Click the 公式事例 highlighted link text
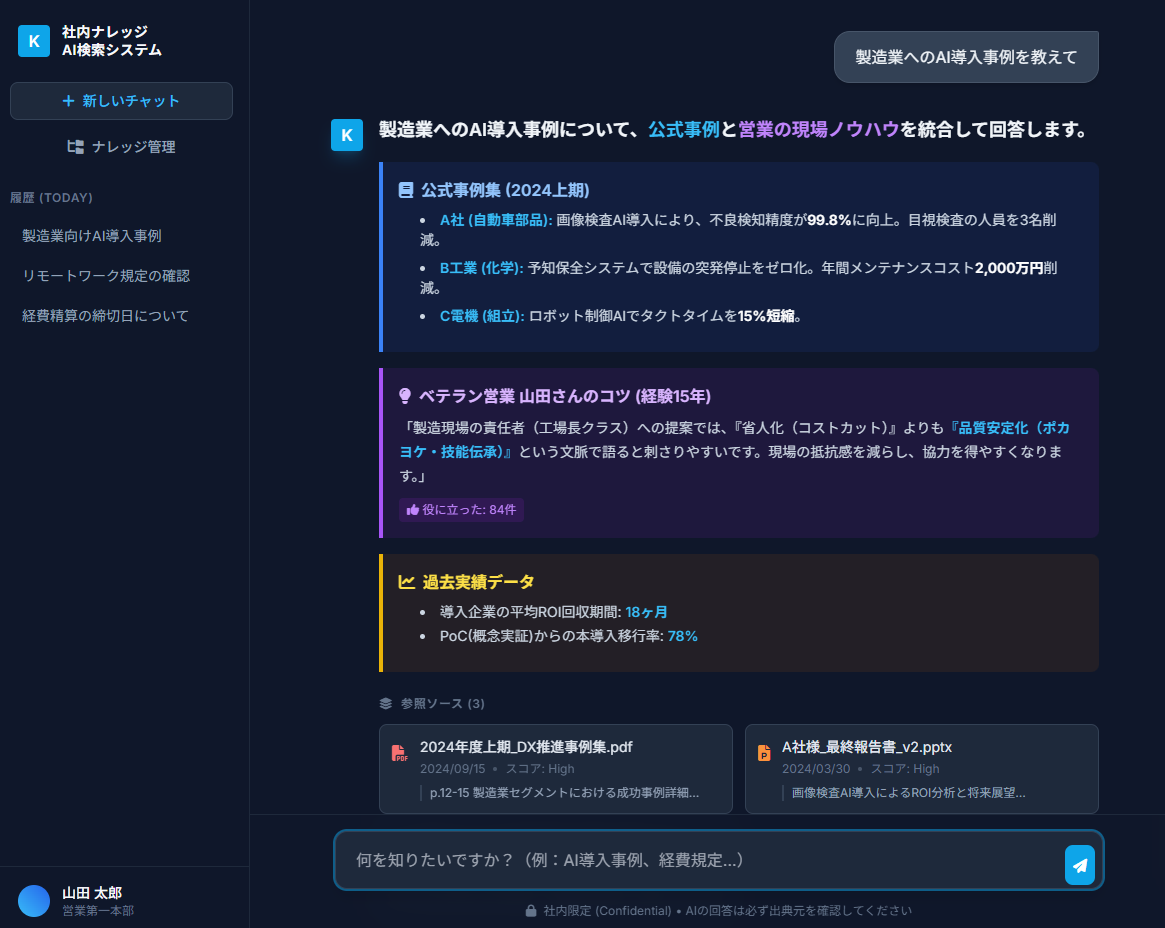 684,129
